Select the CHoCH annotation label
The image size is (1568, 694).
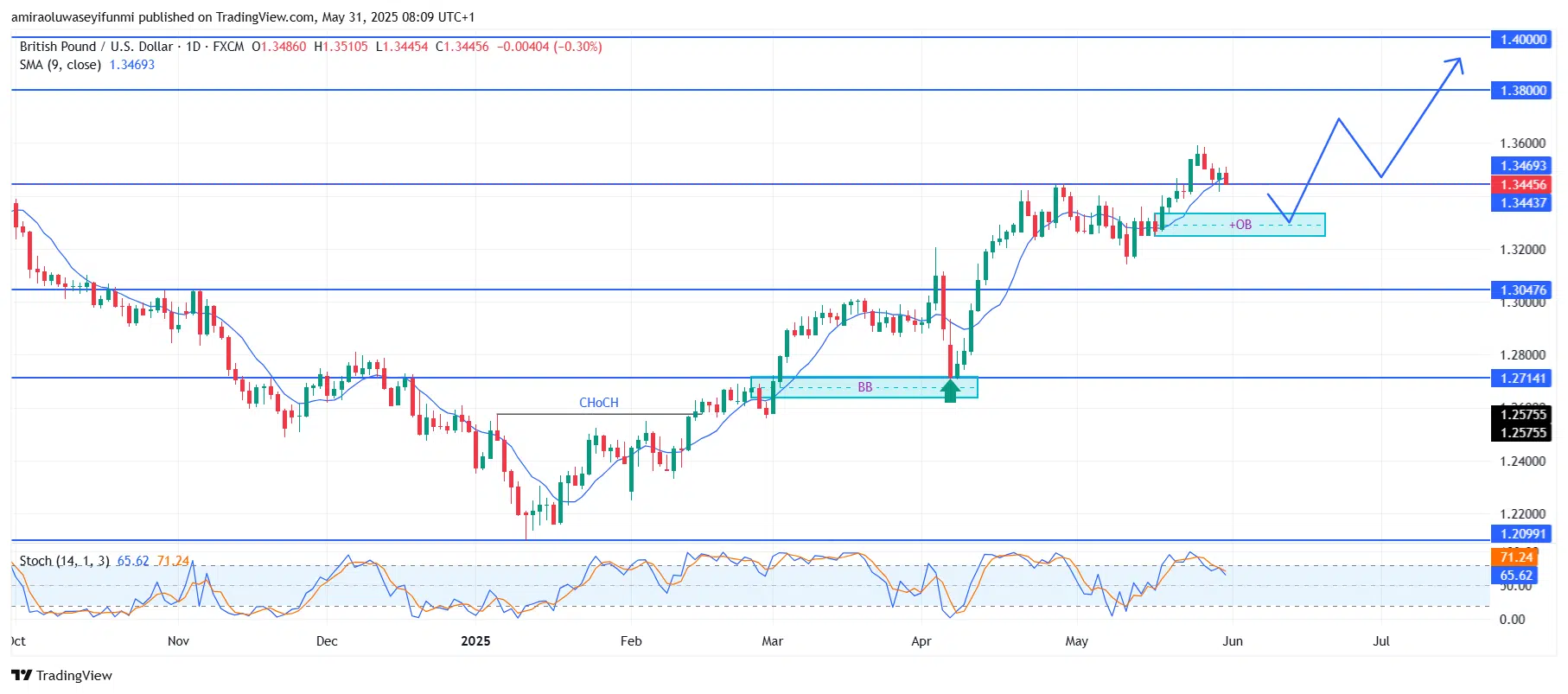pyautogui.click(x=599, y=403)
